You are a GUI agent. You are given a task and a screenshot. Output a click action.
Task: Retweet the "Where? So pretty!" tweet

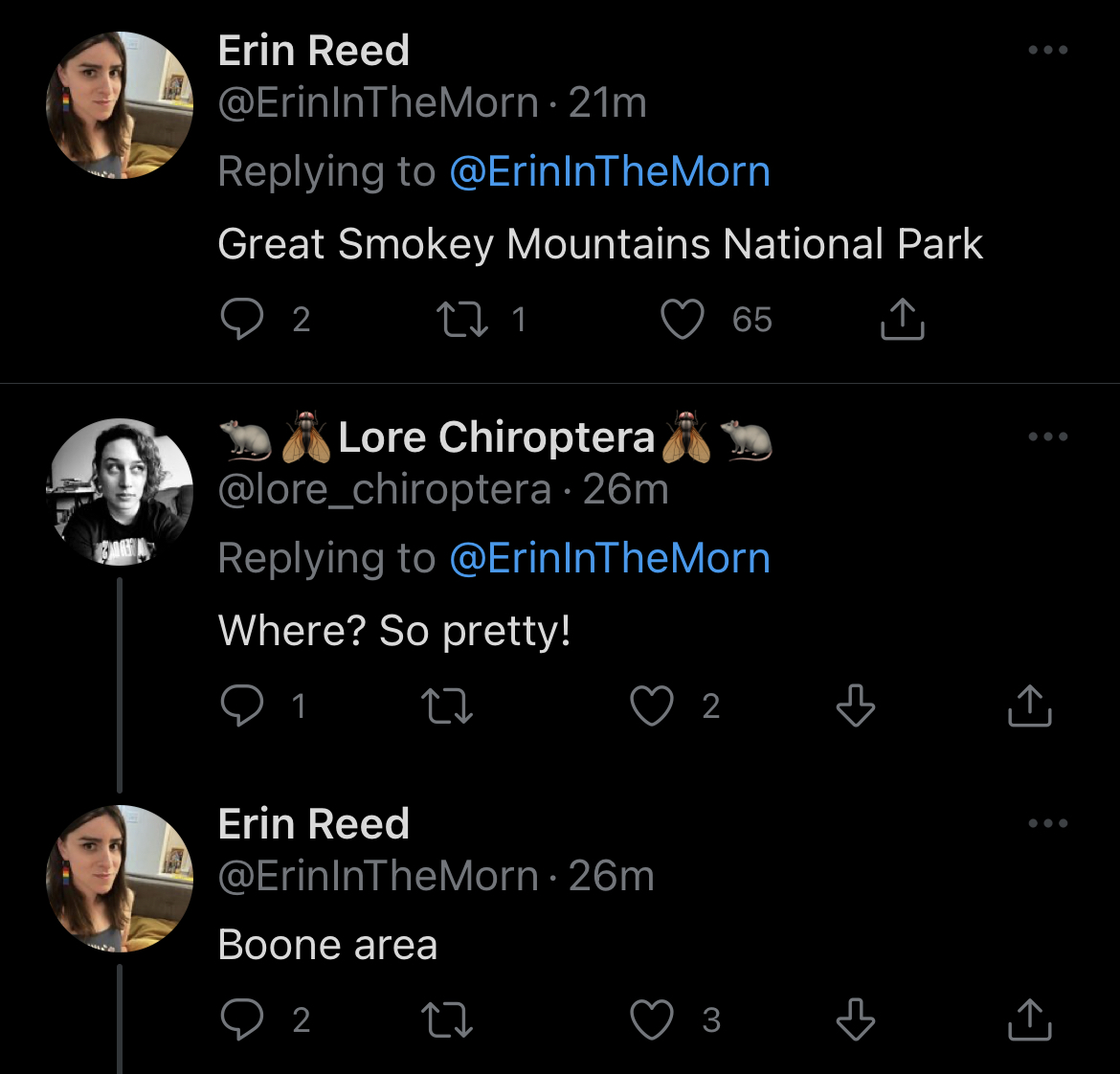447,706
